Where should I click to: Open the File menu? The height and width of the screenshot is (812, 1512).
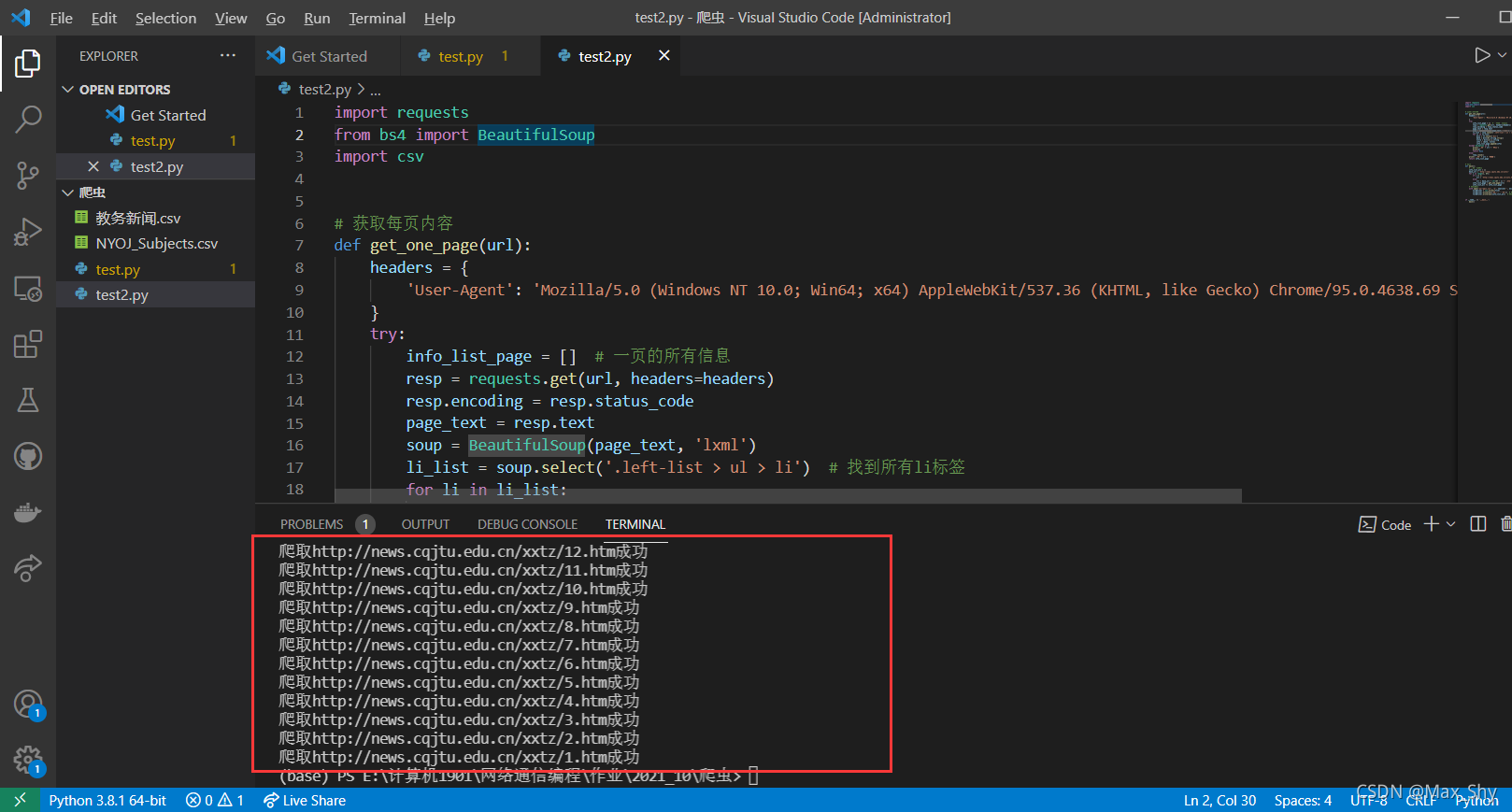coord(61,18)
